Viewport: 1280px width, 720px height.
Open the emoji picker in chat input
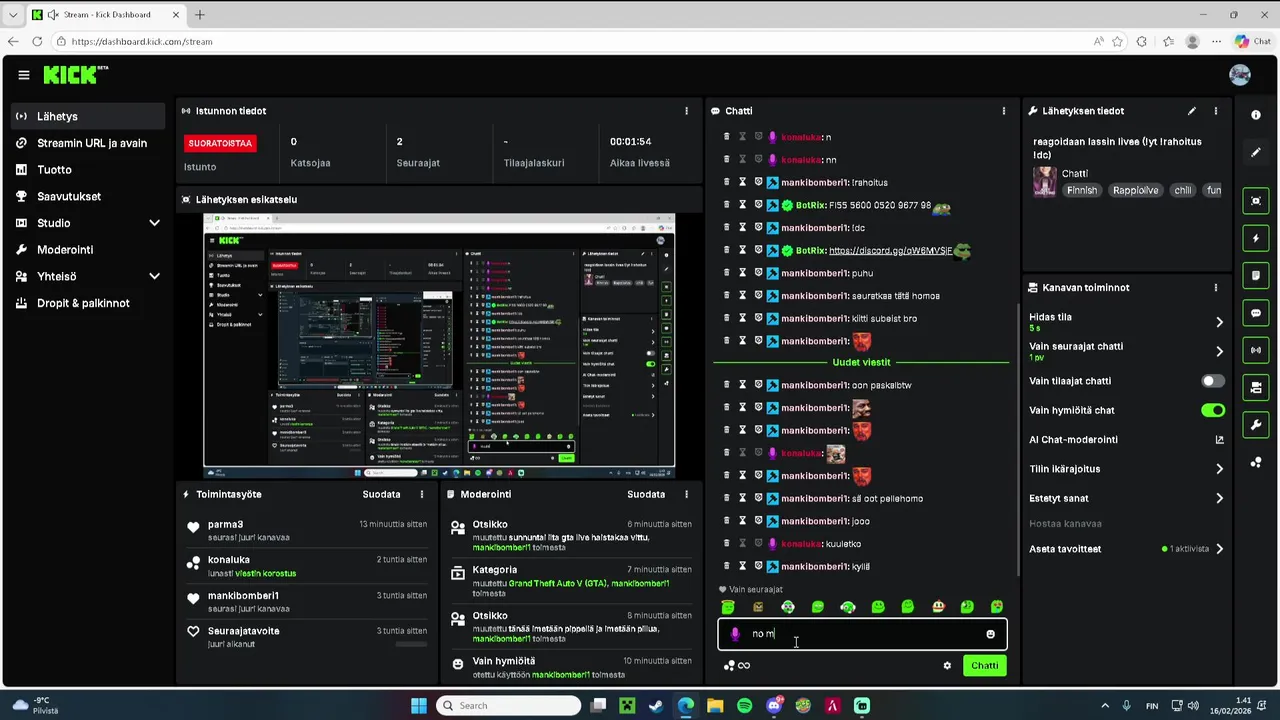[991, 634]
